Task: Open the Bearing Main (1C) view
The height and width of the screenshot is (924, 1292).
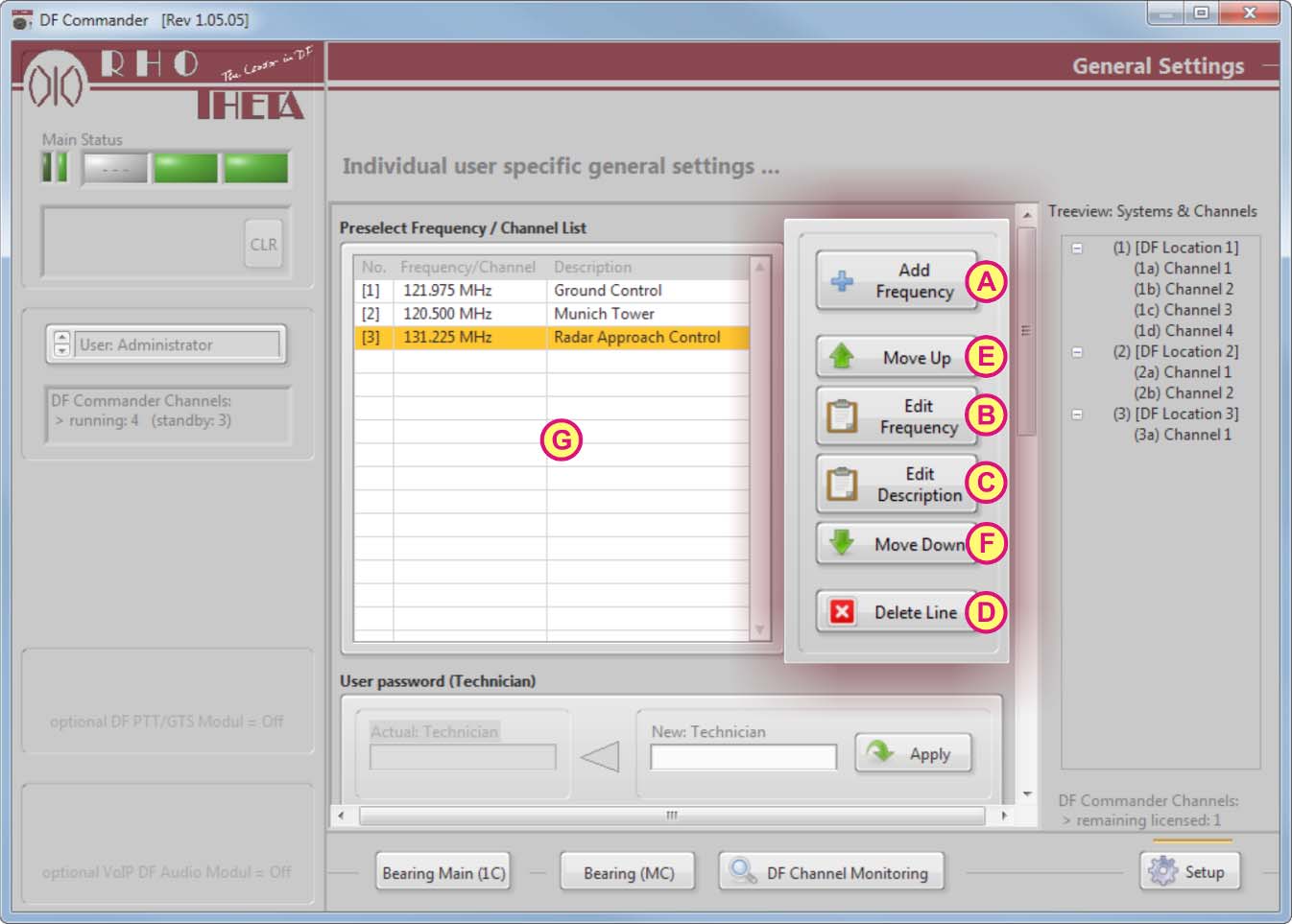Action: 443,872
